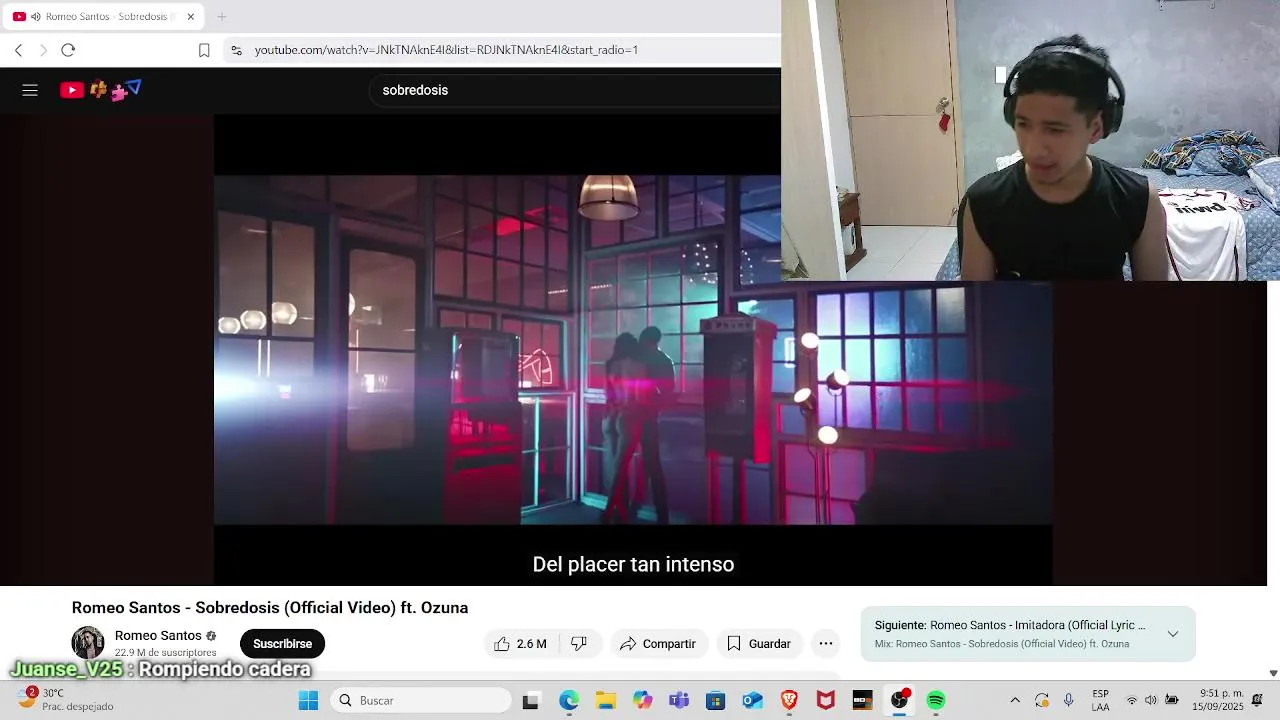Click the YouTube search box with sobredosis
This screenshot has width=1280, height=720.
pyautogui.click(x=575, y=90)
